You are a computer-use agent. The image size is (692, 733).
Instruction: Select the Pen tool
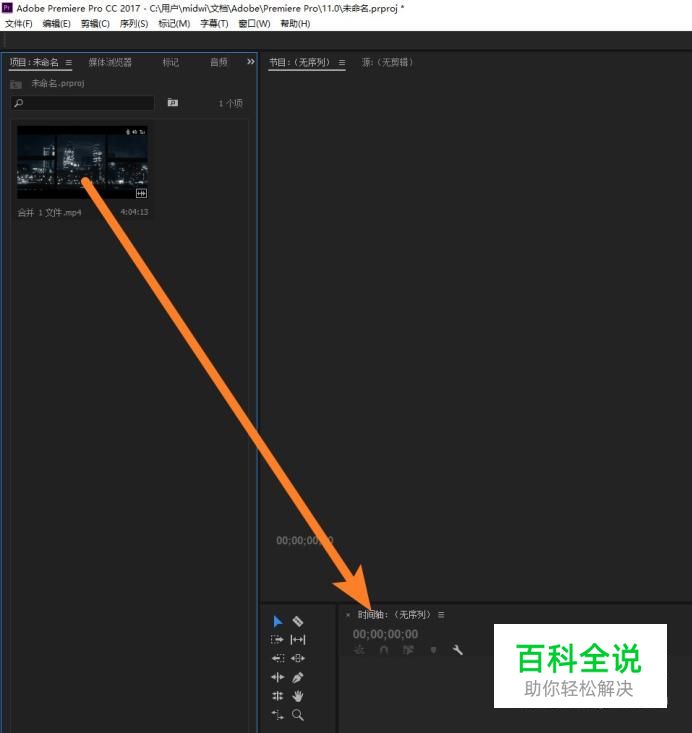coord(298,677)
